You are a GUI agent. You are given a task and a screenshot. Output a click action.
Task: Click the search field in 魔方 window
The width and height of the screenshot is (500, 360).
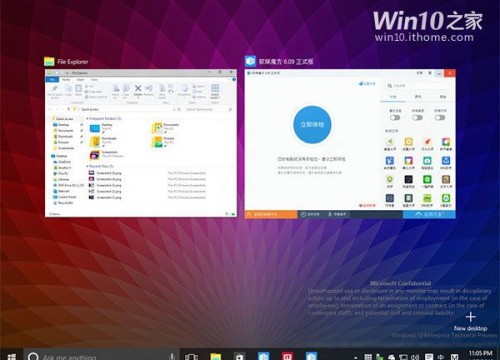418,86
